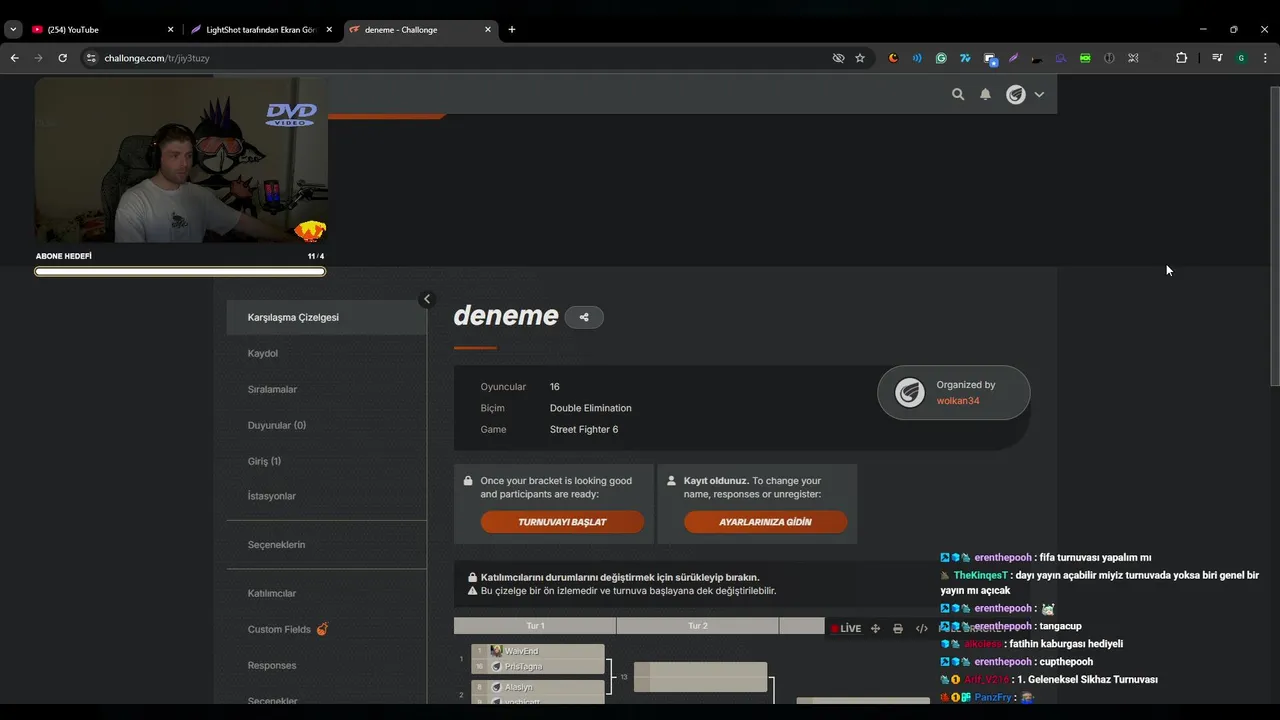Click the share icon next to the deneme title
Image resolution: width=1280 pixels, height=720 pixels.
click(584, 317)
